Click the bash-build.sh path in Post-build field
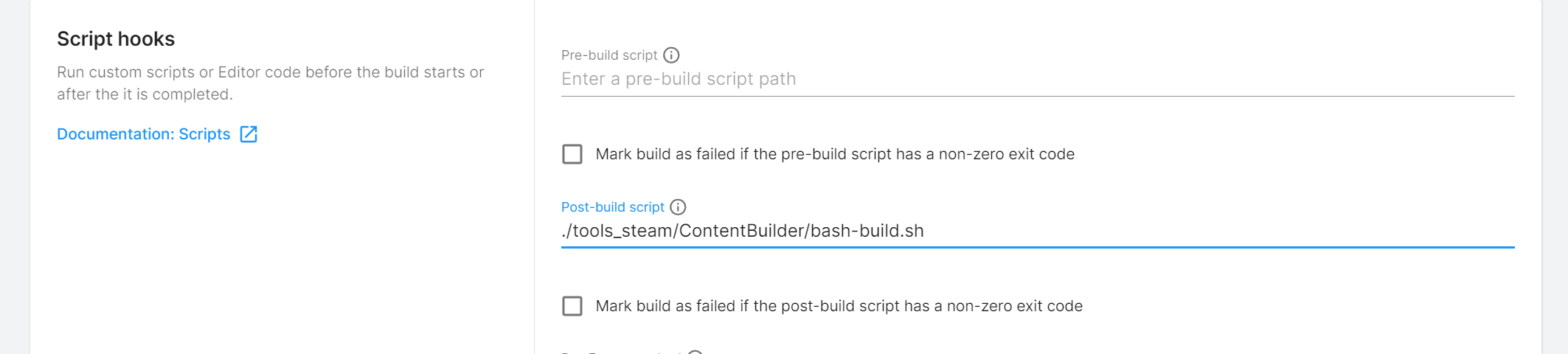1568x354 pixels. [742, 231]
